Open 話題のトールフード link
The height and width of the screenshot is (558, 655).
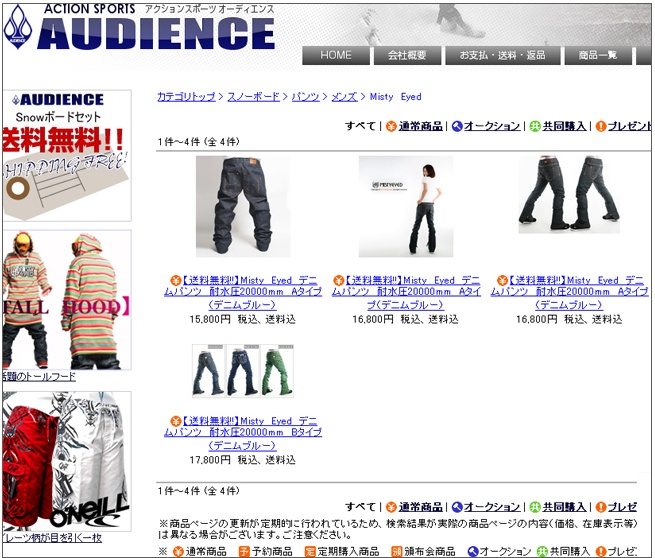point(39,377)
